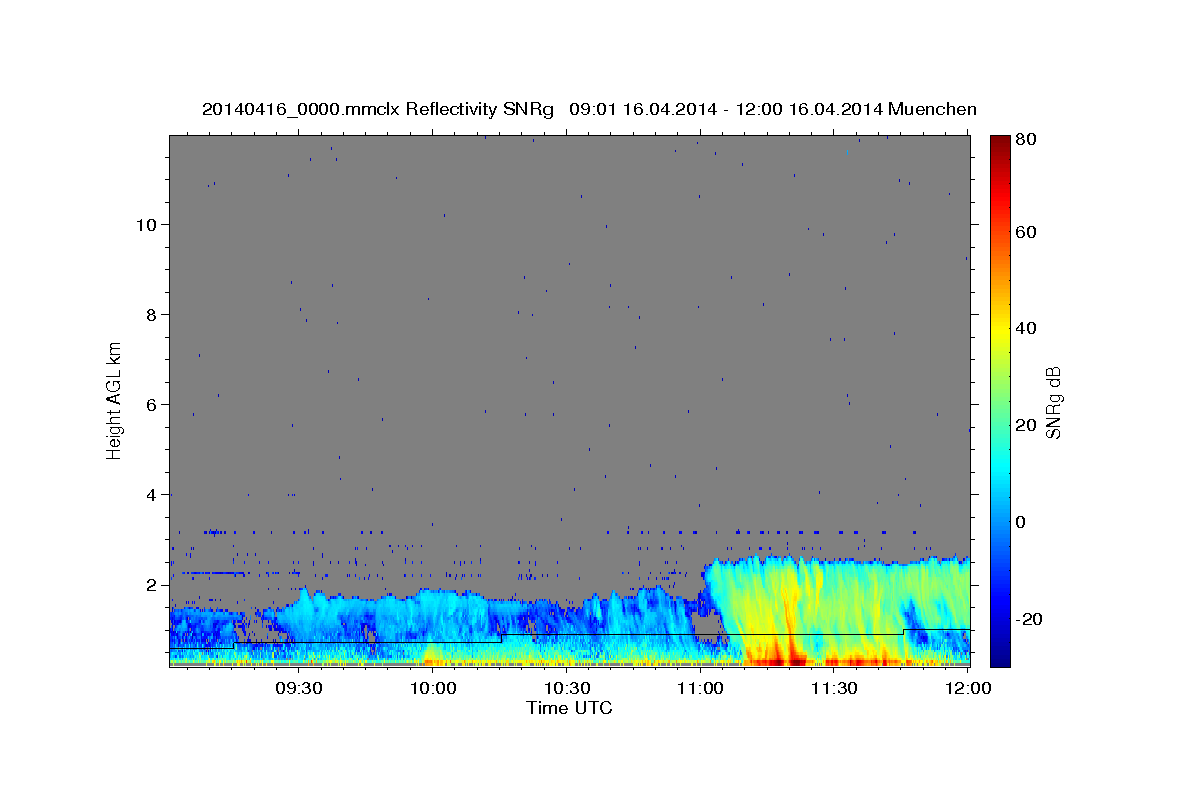Click the 10:30 time tick label
The width and height of the screenshot is (1200, 800).
coord(567,688)
